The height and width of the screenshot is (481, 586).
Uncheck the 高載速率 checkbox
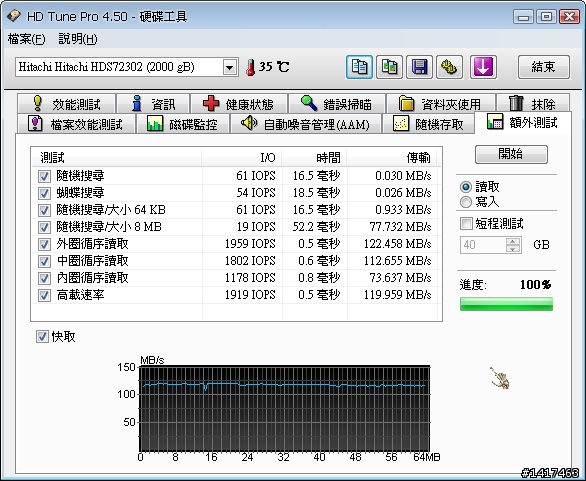coord(44,295)
